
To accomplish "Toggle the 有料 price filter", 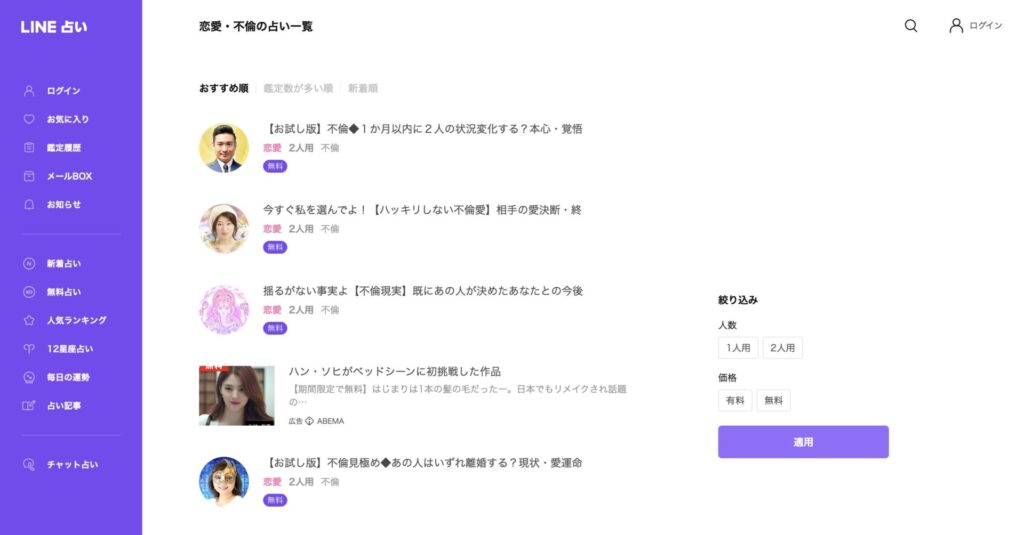I will (x=735, y=400).
